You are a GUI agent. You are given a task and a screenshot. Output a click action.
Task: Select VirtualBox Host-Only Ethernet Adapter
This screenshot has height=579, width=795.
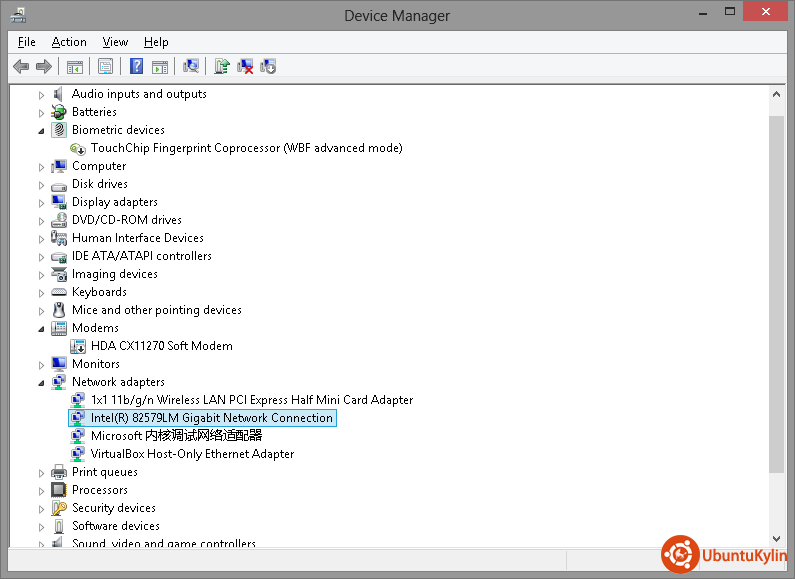(x=192, y=454)
